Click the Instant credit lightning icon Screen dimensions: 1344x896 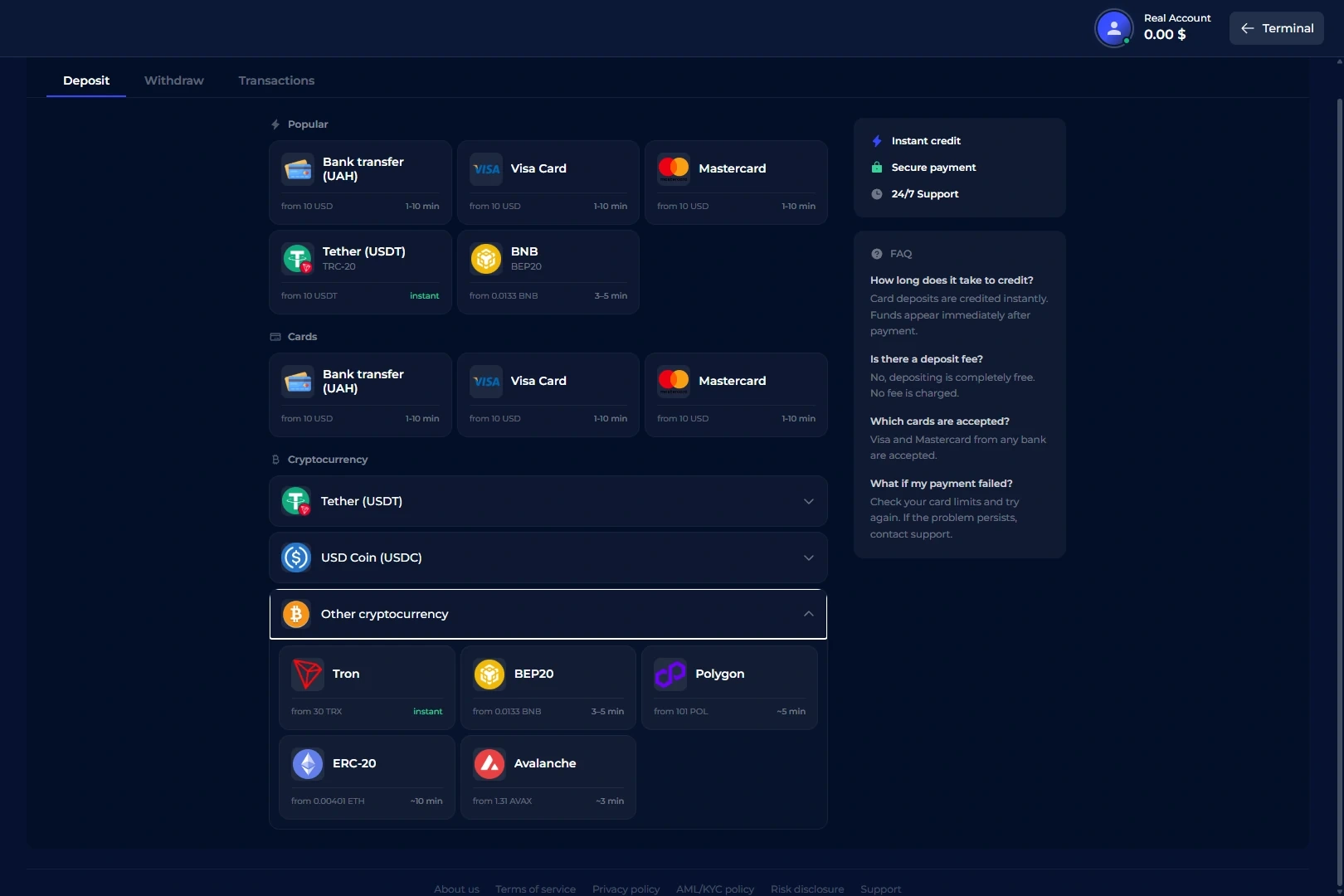click(x=877, y=141)
